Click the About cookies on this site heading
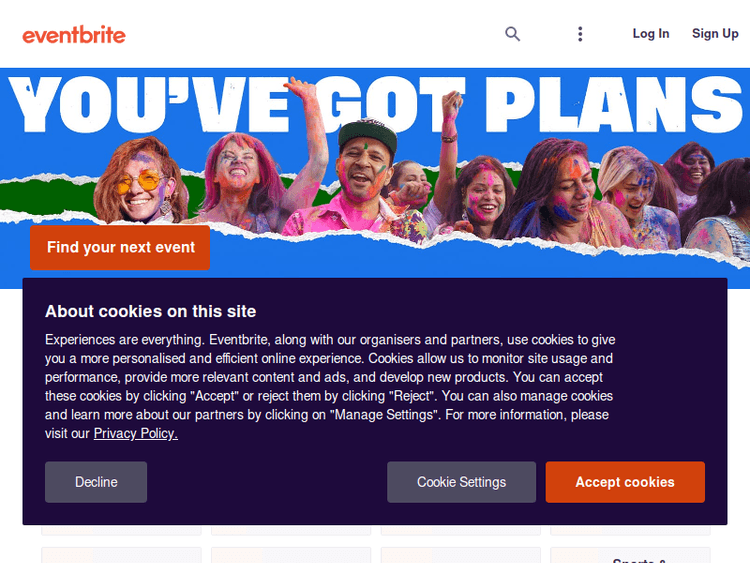 pyautogui.click(x=150, y=311)
